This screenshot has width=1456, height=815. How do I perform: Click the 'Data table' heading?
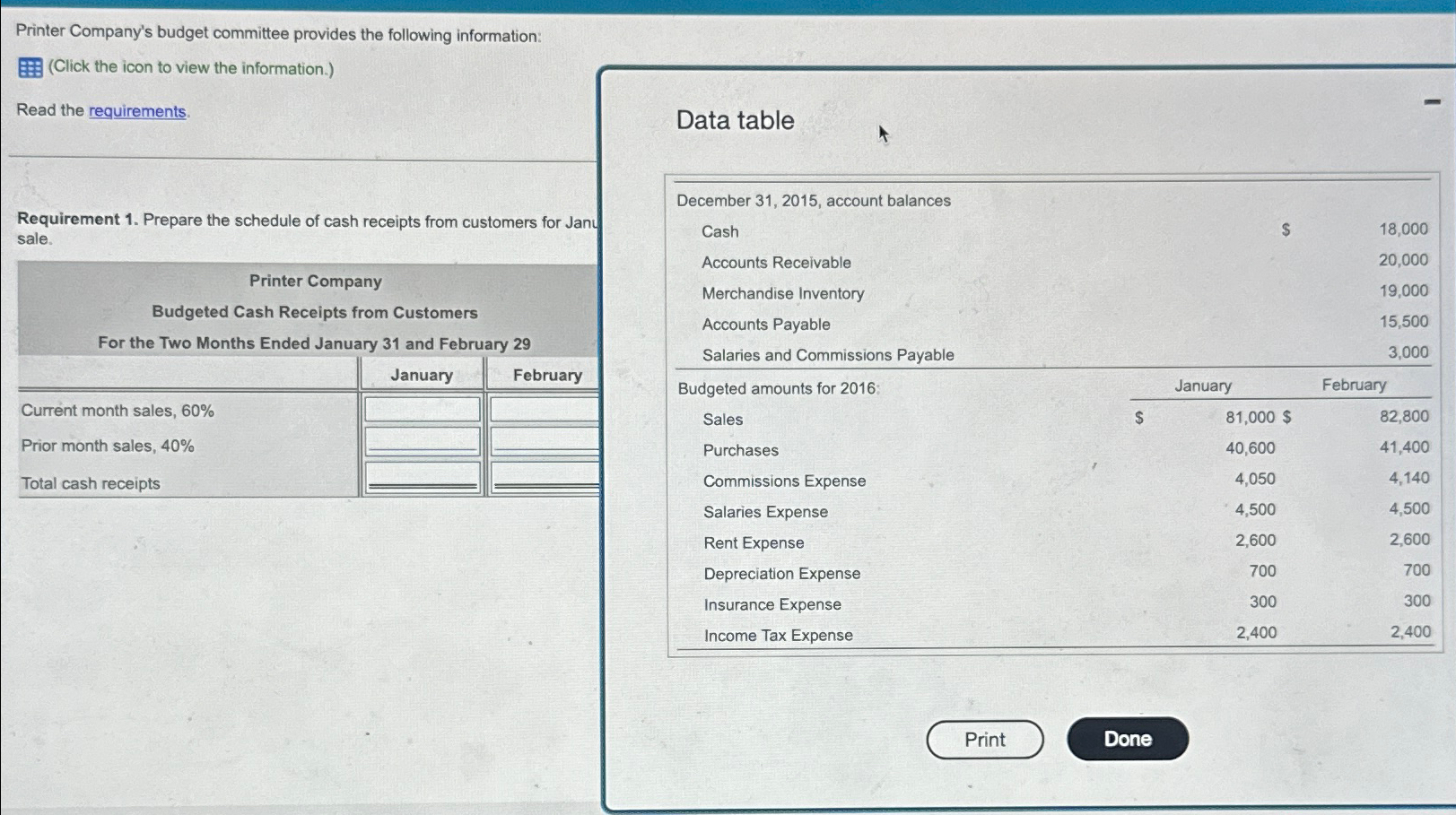[736, 120]
